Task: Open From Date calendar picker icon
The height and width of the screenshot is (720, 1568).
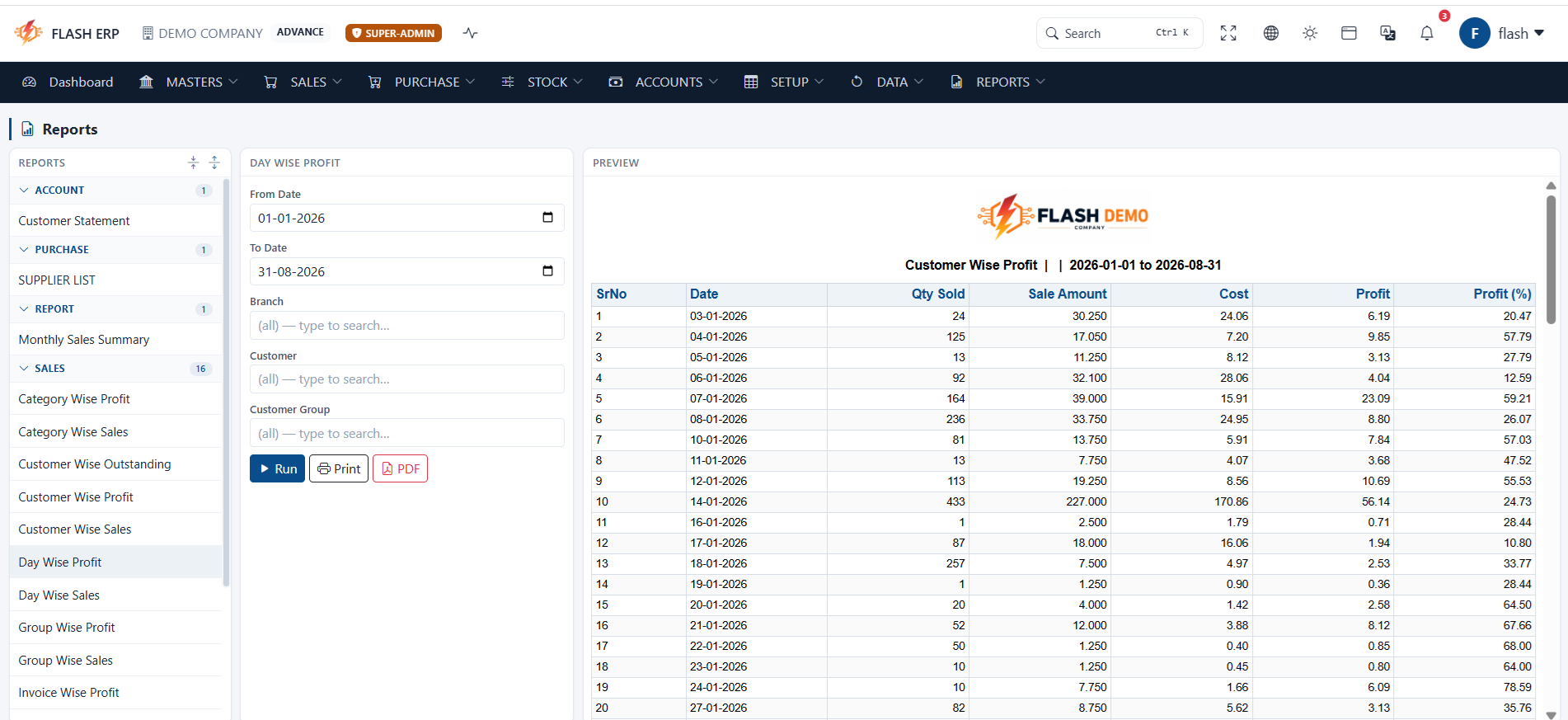Action: click(547, 218)
